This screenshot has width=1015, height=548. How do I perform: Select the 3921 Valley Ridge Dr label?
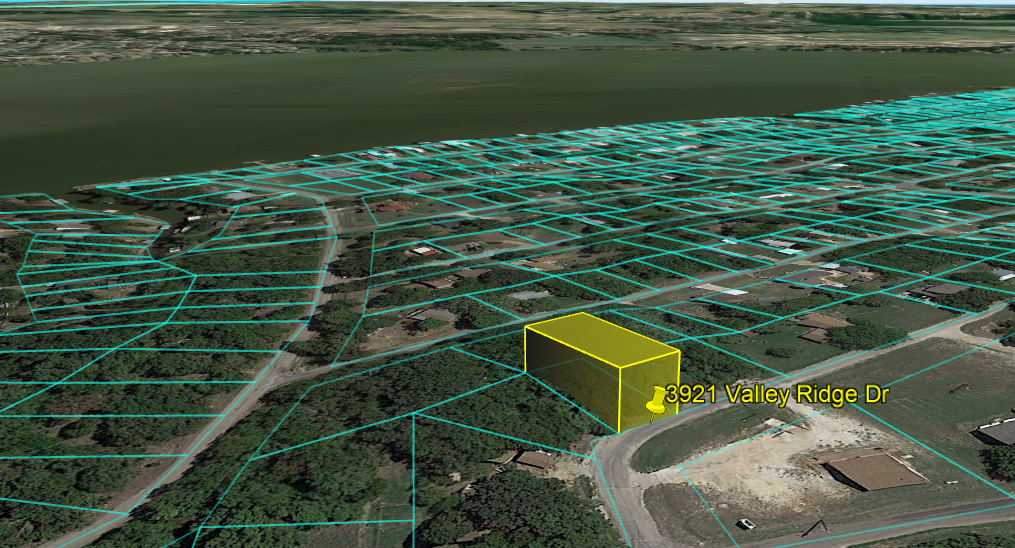[777, 394]
